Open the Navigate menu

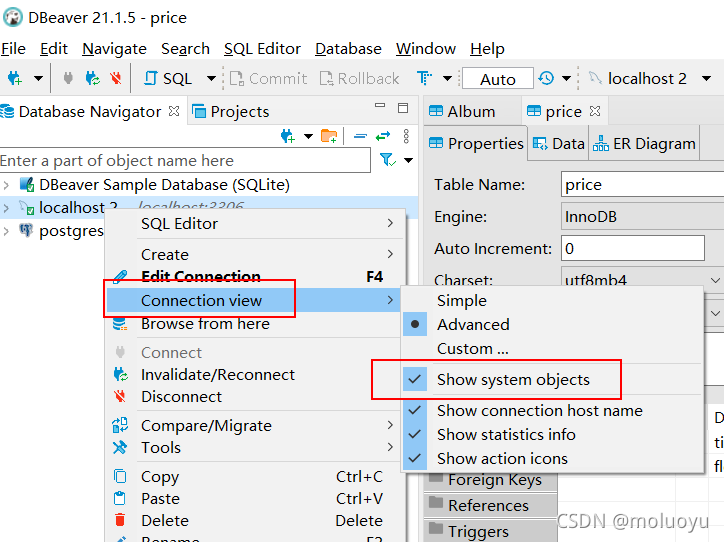pos(114,48)
